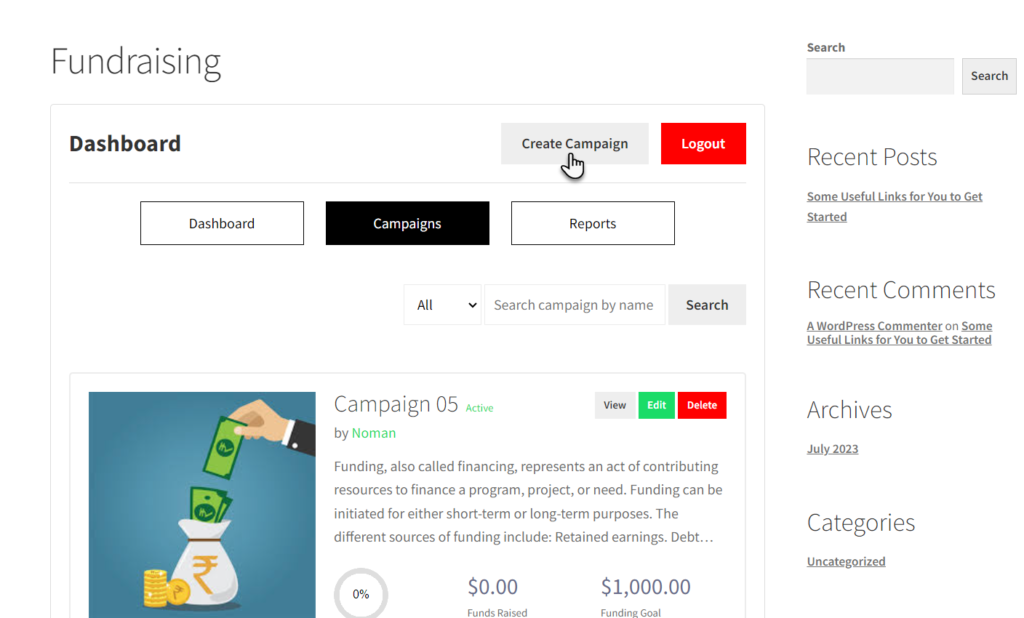Open the Campaign 05 money bag thumbnail
The width and height of the screenshot is (1024, 618).
(x=202, y=505)
